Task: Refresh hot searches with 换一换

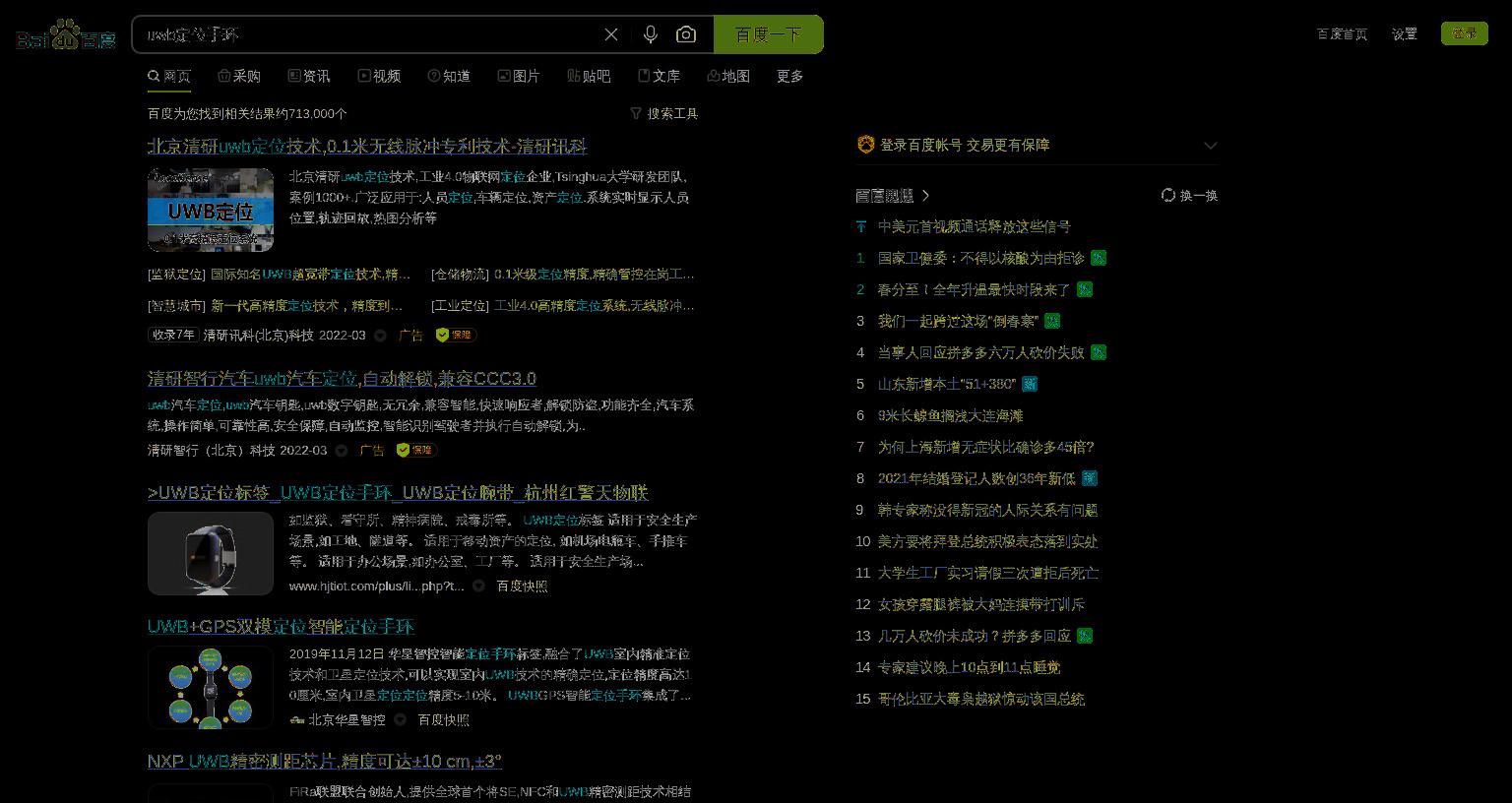Action: tap(1190, 195)
